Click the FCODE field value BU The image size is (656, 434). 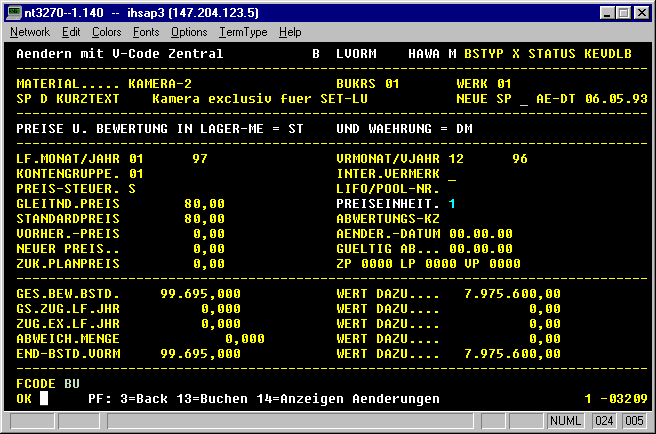point(72,384)
